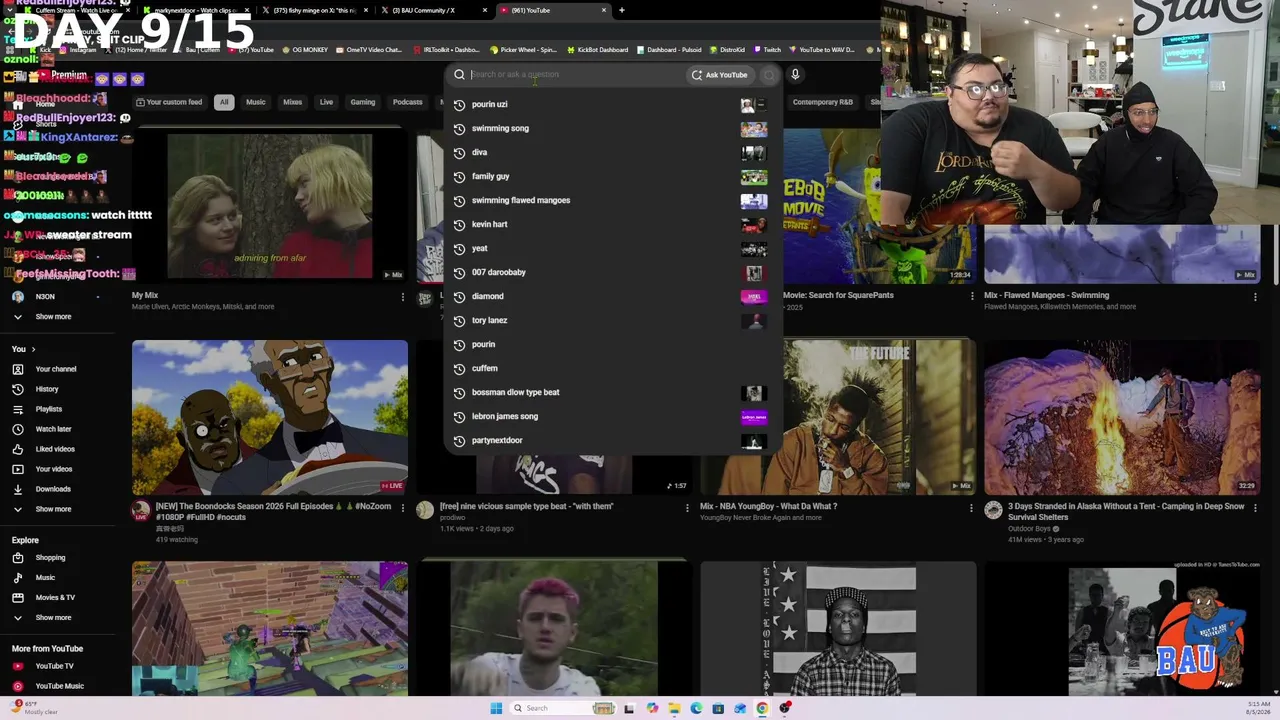1280x720 pixels.
Task: Select 'swimming flawed mangoes' suggestion
Action: coord(521,200)
